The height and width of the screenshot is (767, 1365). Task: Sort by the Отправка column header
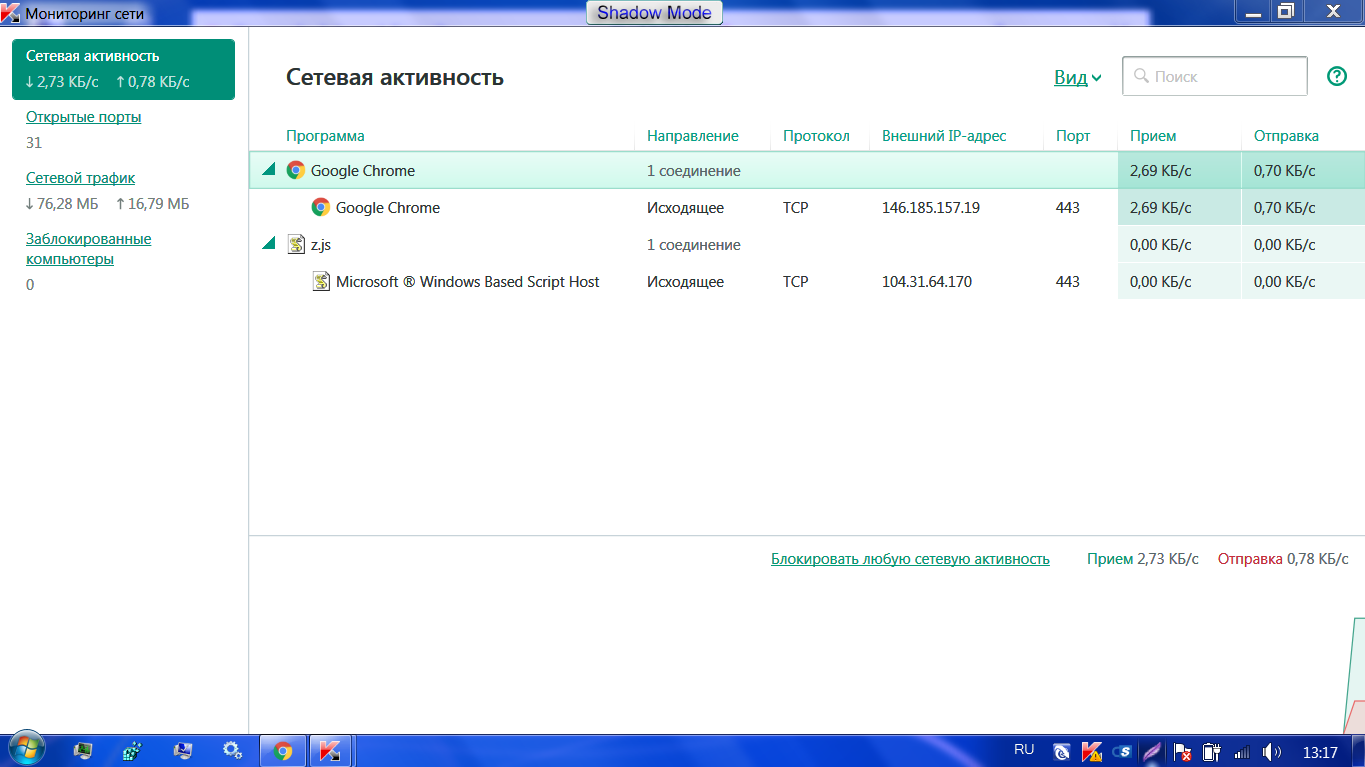(1286, 136)
